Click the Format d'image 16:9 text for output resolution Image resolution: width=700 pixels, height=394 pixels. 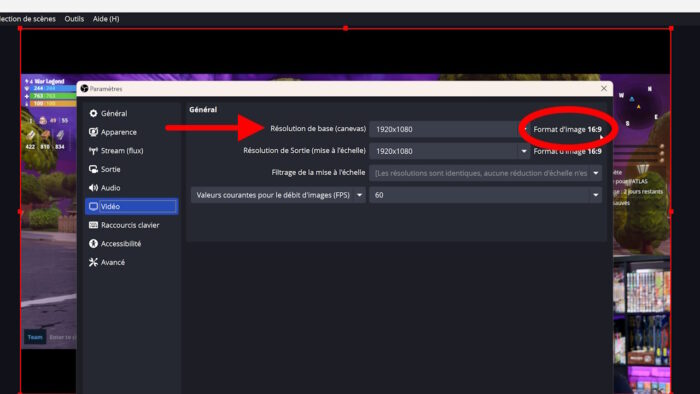tap(567, 151)
